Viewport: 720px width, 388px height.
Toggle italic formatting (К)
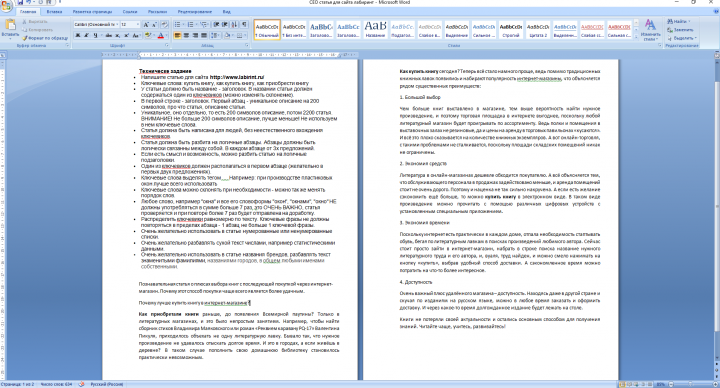click(x=86, y=35)
